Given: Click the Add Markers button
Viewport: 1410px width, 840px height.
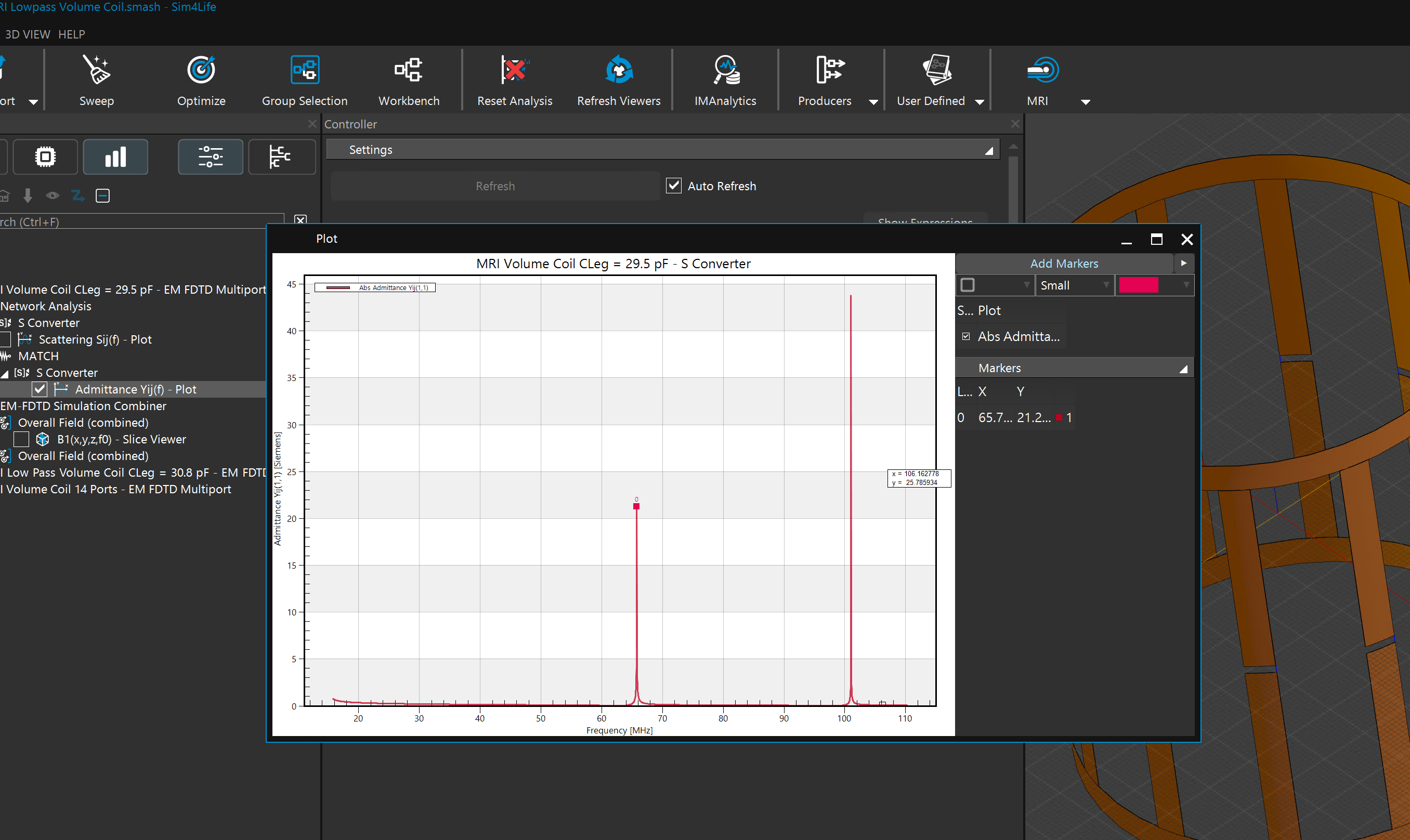Looking at the screenshot, I should click(x=1064, y=263).
